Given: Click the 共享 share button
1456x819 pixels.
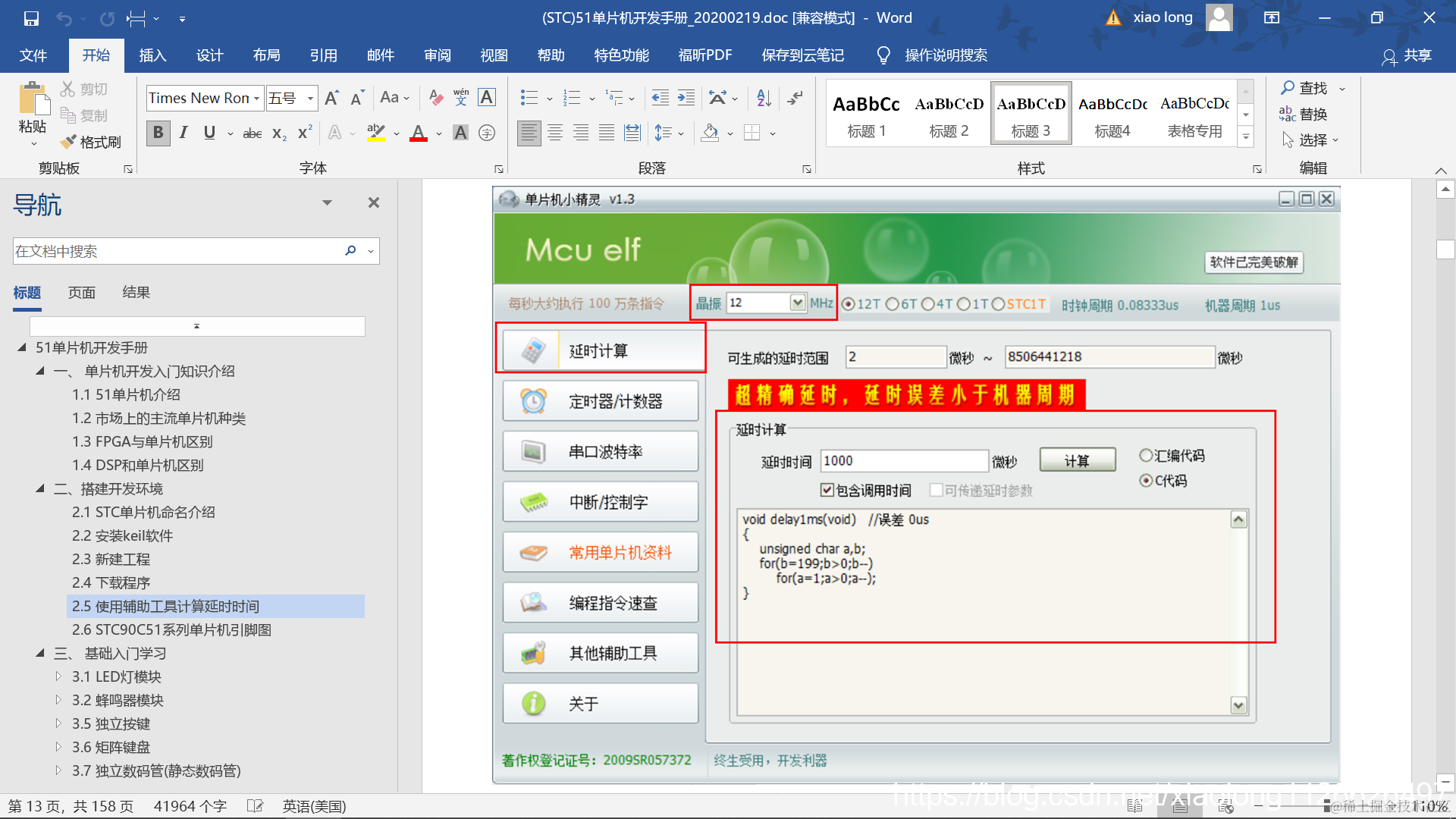Looking at the screenshot, I should pos(1407,55).
